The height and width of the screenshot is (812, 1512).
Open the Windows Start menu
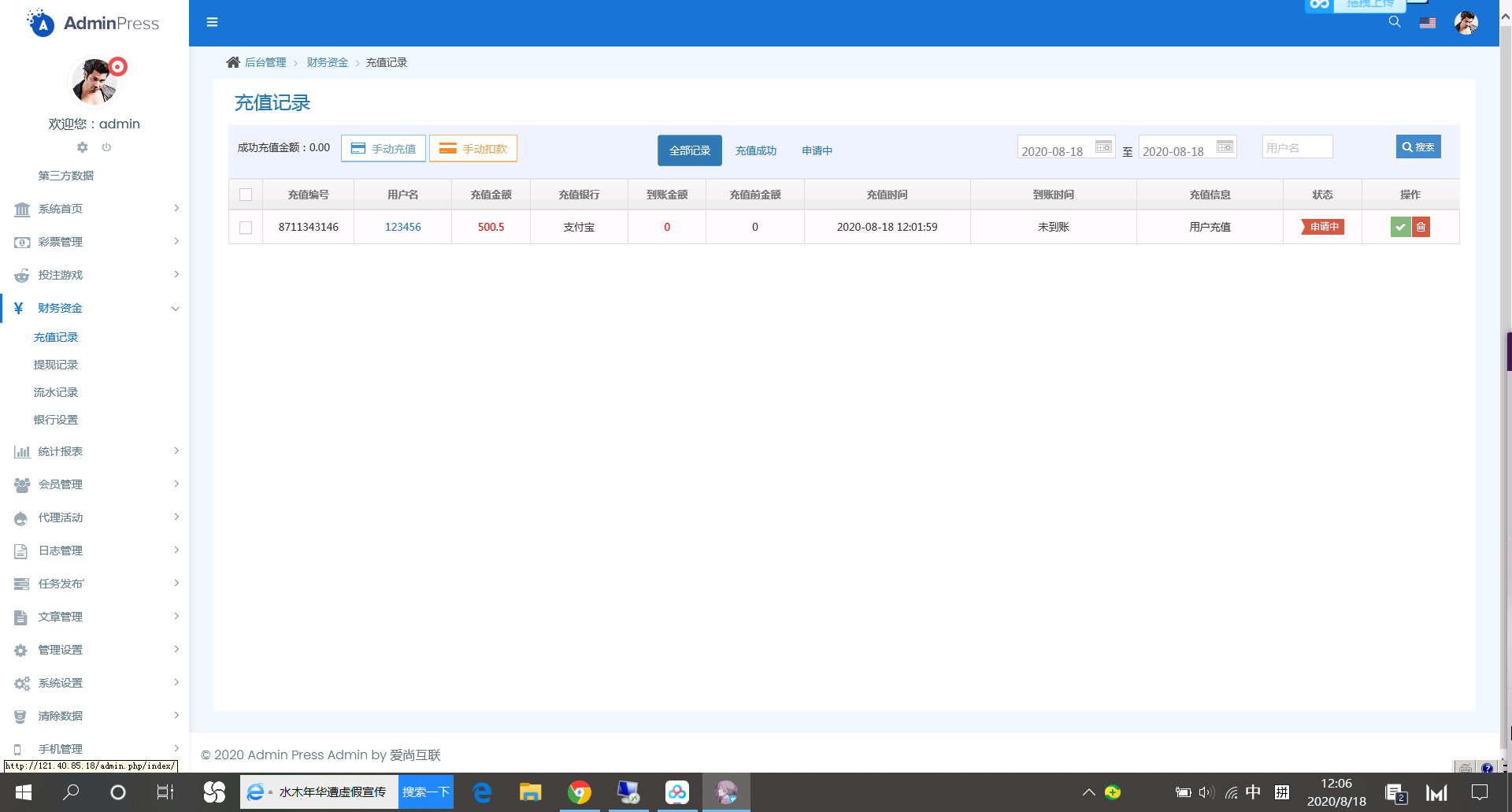coord(23,792)
